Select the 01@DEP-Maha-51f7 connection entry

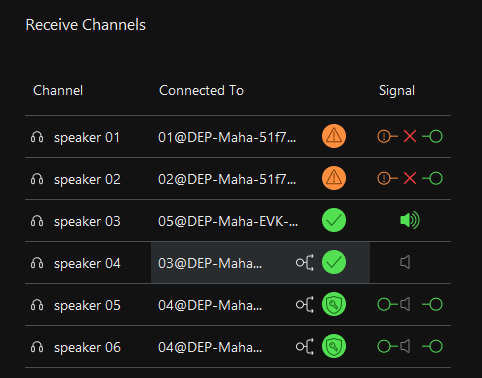coord(227,137)
